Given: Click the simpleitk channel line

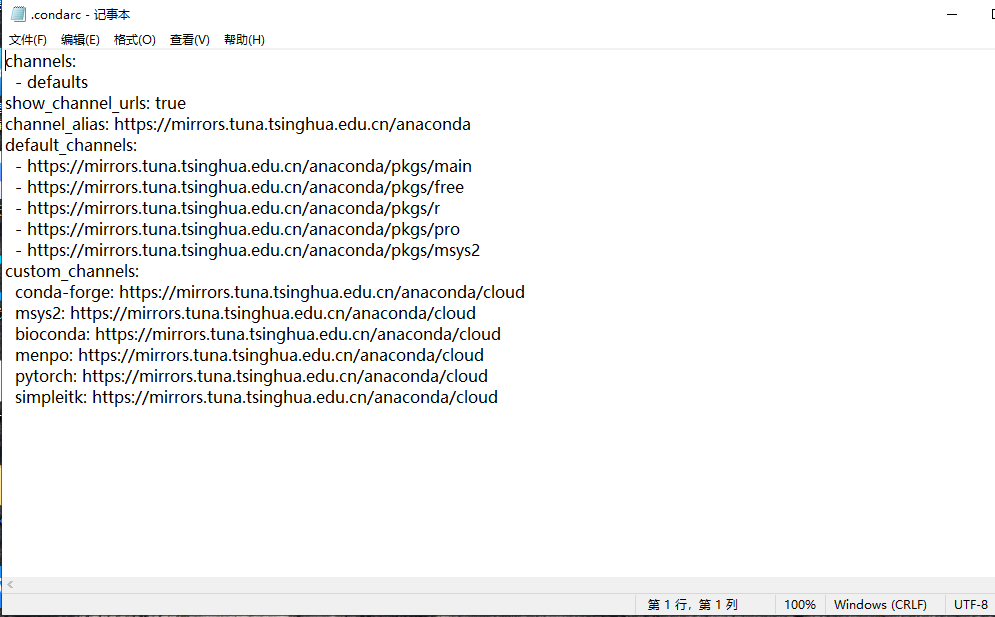Looking at the screenshot, I should click(x=256, y=397).
